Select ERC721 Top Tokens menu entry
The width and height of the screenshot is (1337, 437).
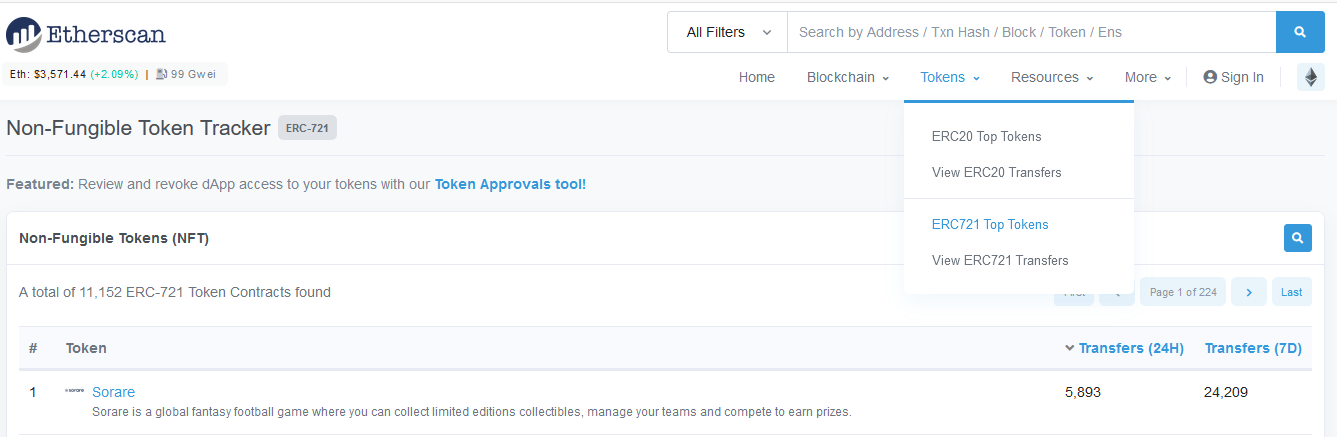click(x=990, y=224)
